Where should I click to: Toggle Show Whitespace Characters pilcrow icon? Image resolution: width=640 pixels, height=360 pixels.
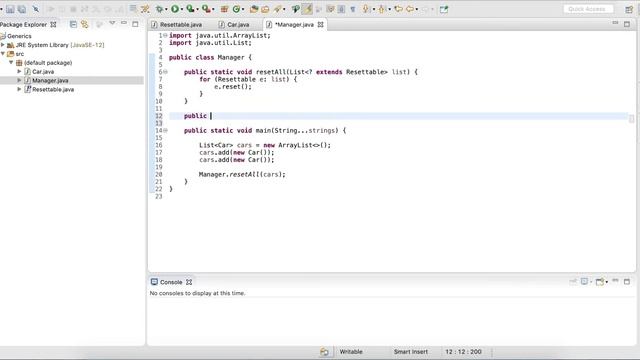(353, 9)
